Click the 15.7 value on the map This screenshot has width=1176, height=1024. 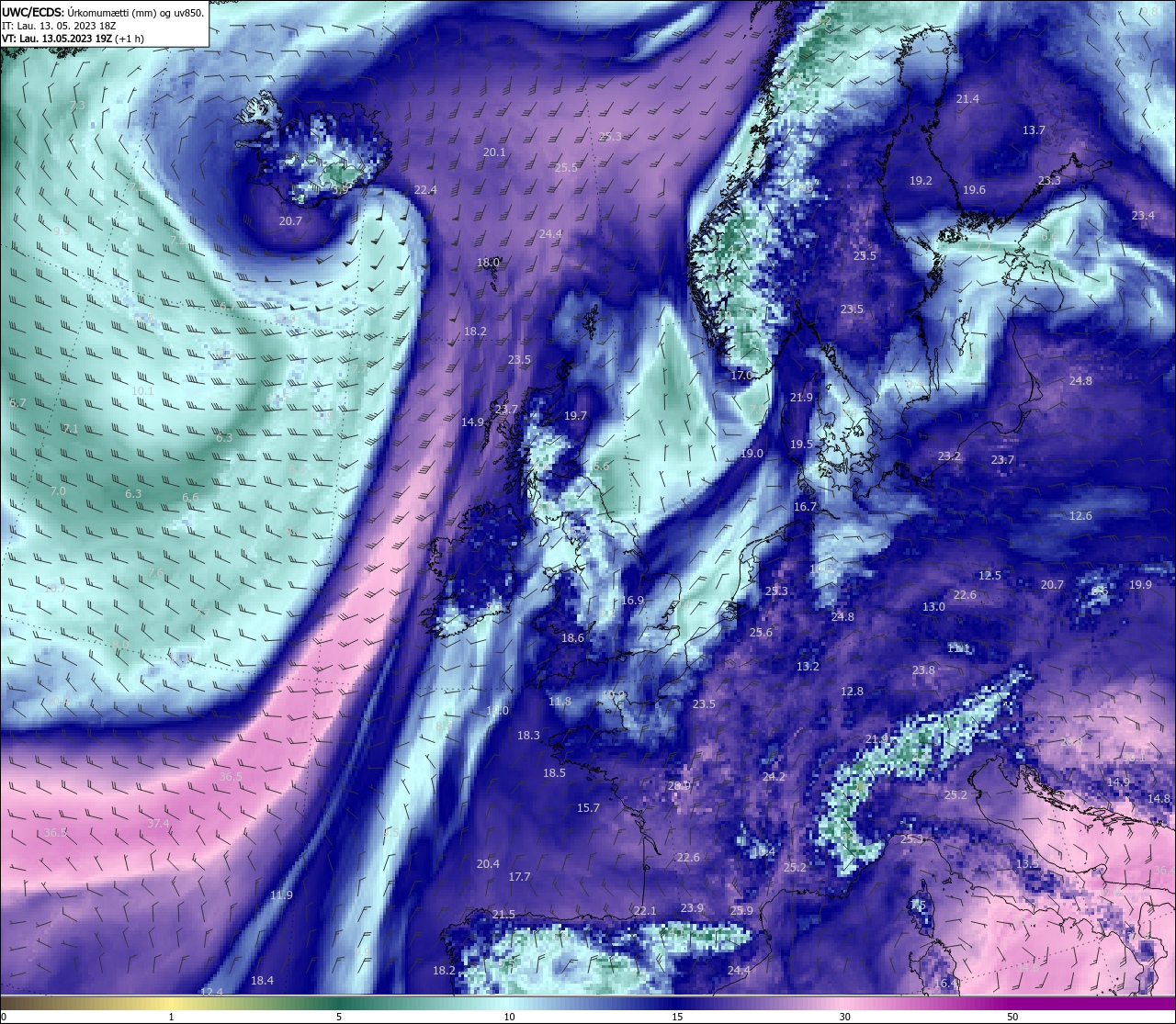(588, 808)
